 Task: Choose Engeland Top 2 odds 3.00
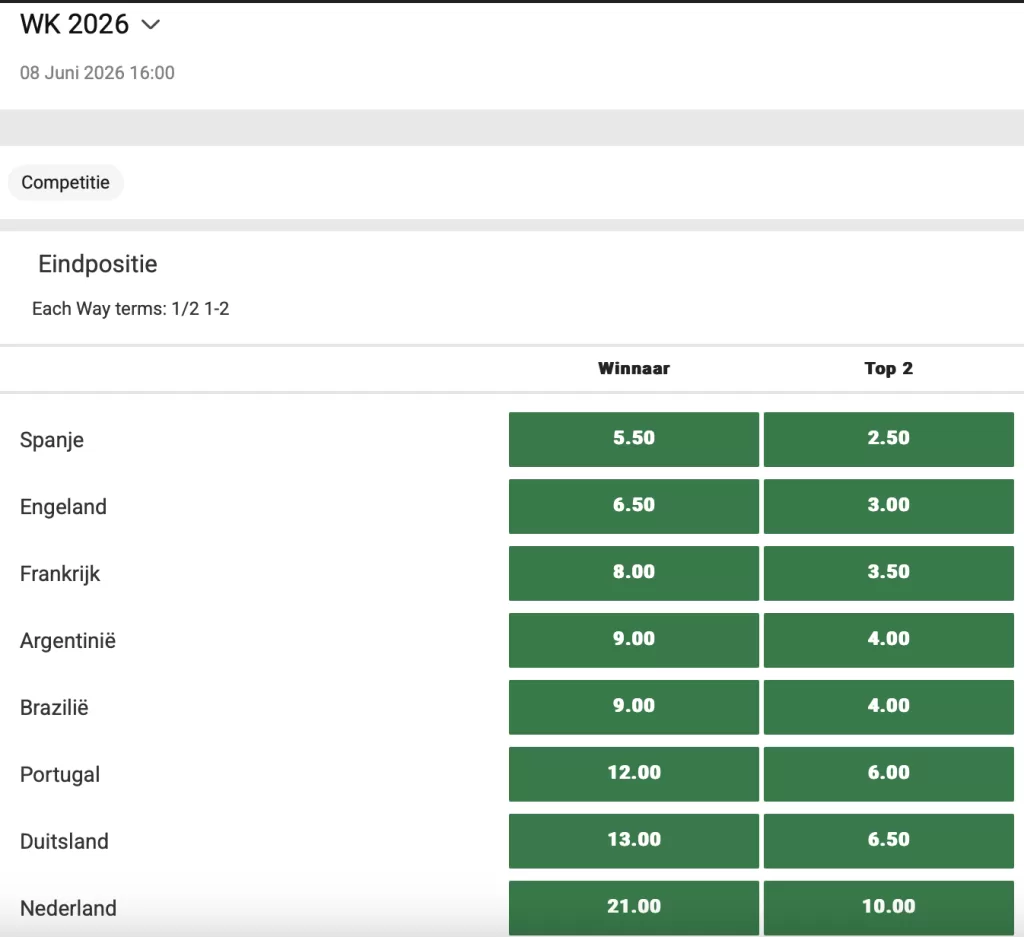[x=888, y=506]
